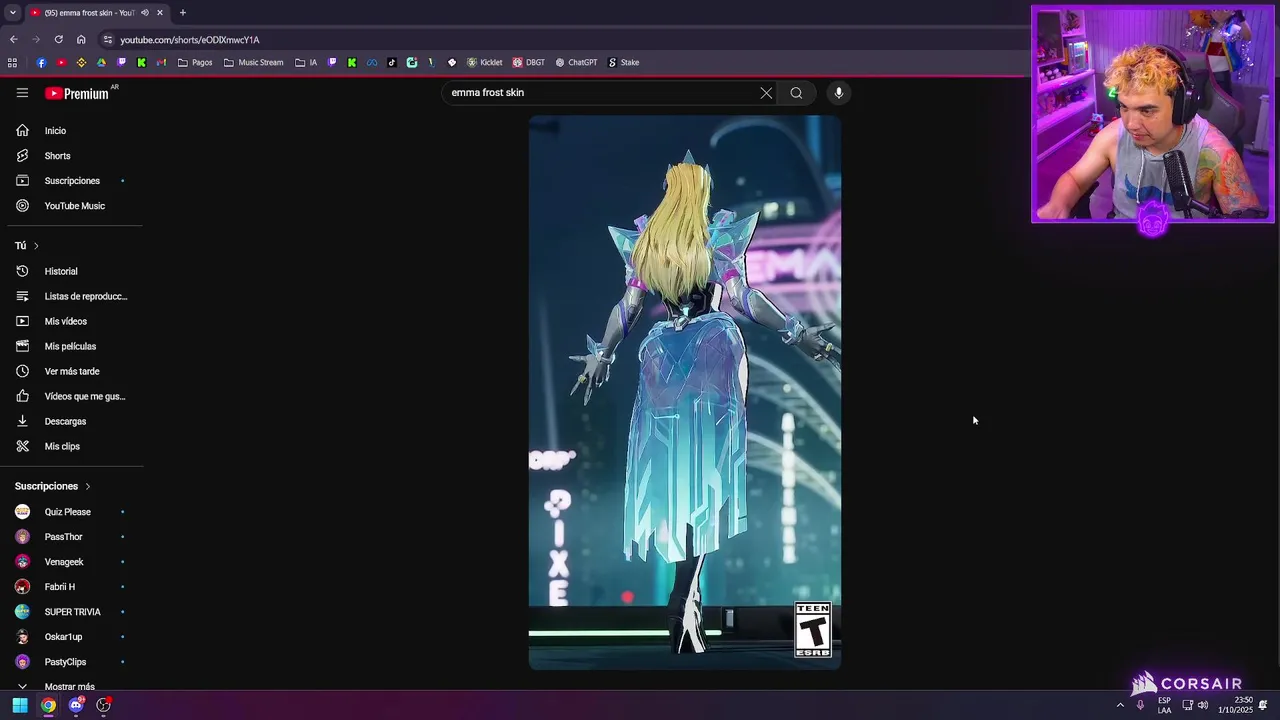Go back with the browser back arrow
Image resolution: width=1280 pixels, height=720 pixels.
coord(13,40)
